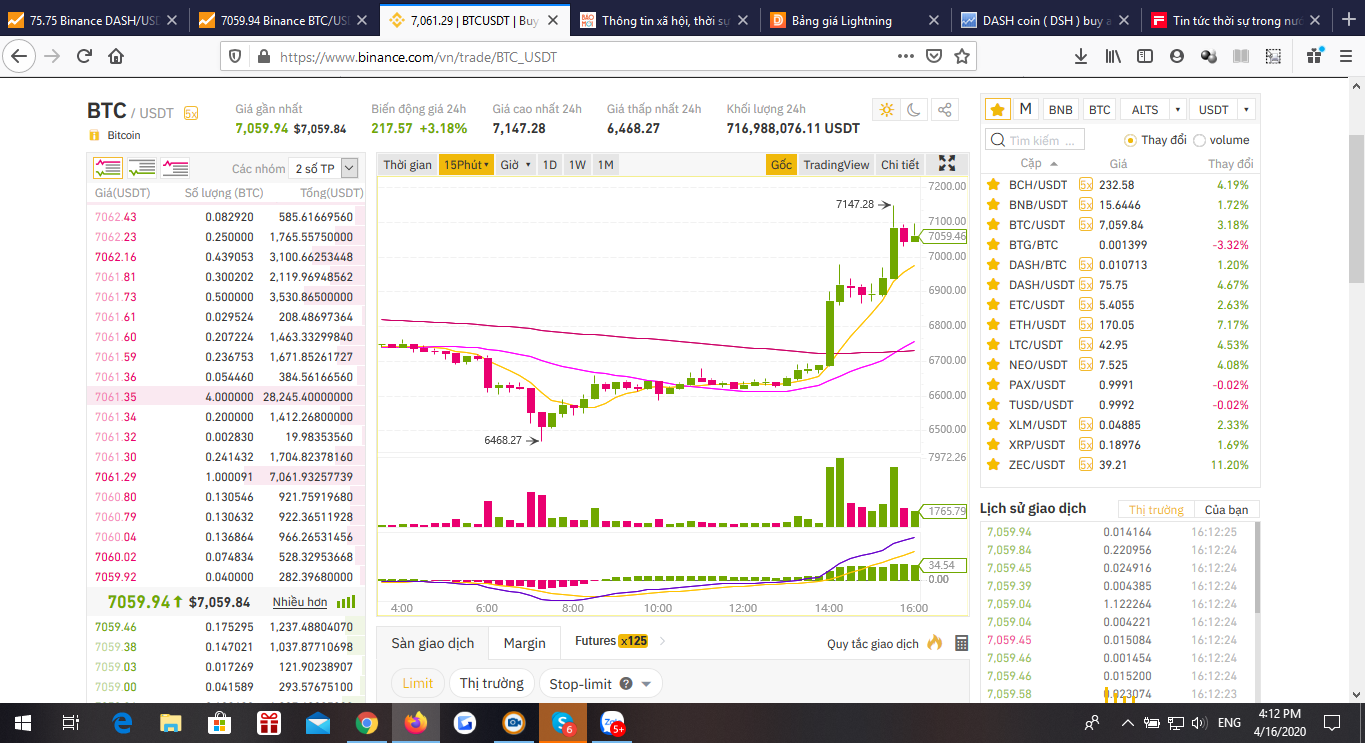Open Windows File Explorer from the taskbar
Viewport: 1365px width, 743px height.
(171, 723)
